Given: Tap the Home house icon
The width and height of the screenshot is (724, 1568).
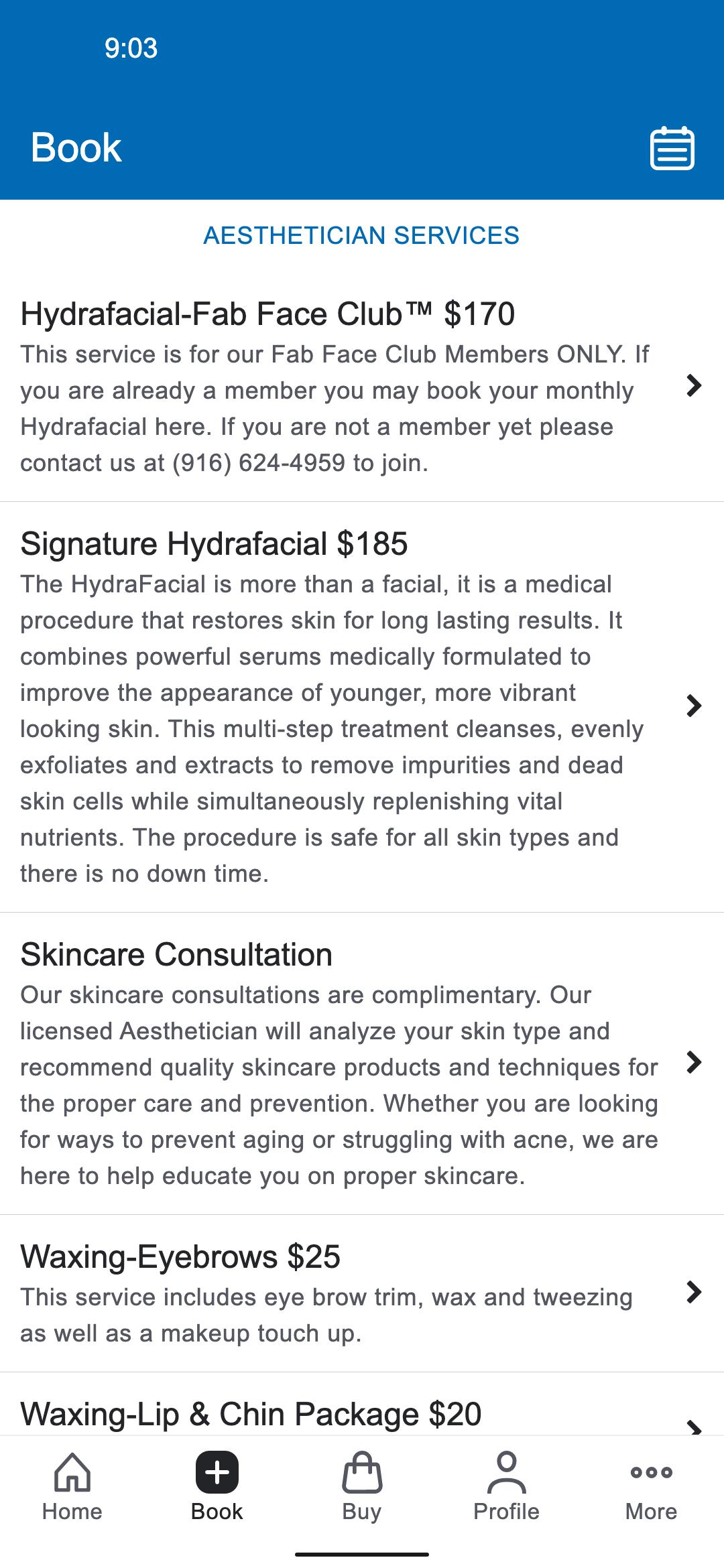Looking at the screenshot, I should (x=72, y=1472).
